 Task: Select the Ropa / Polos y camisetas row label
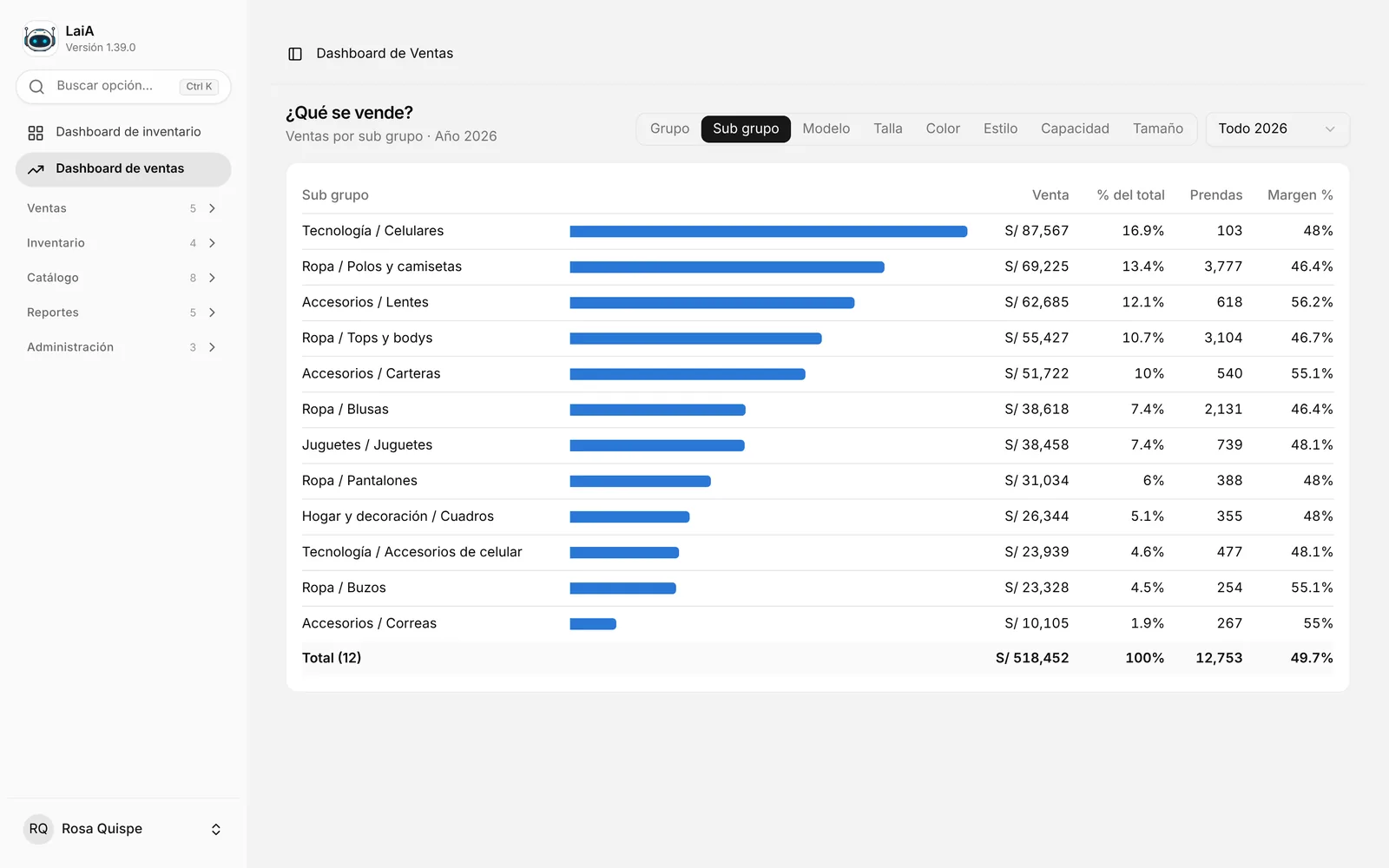coord(382,266)
